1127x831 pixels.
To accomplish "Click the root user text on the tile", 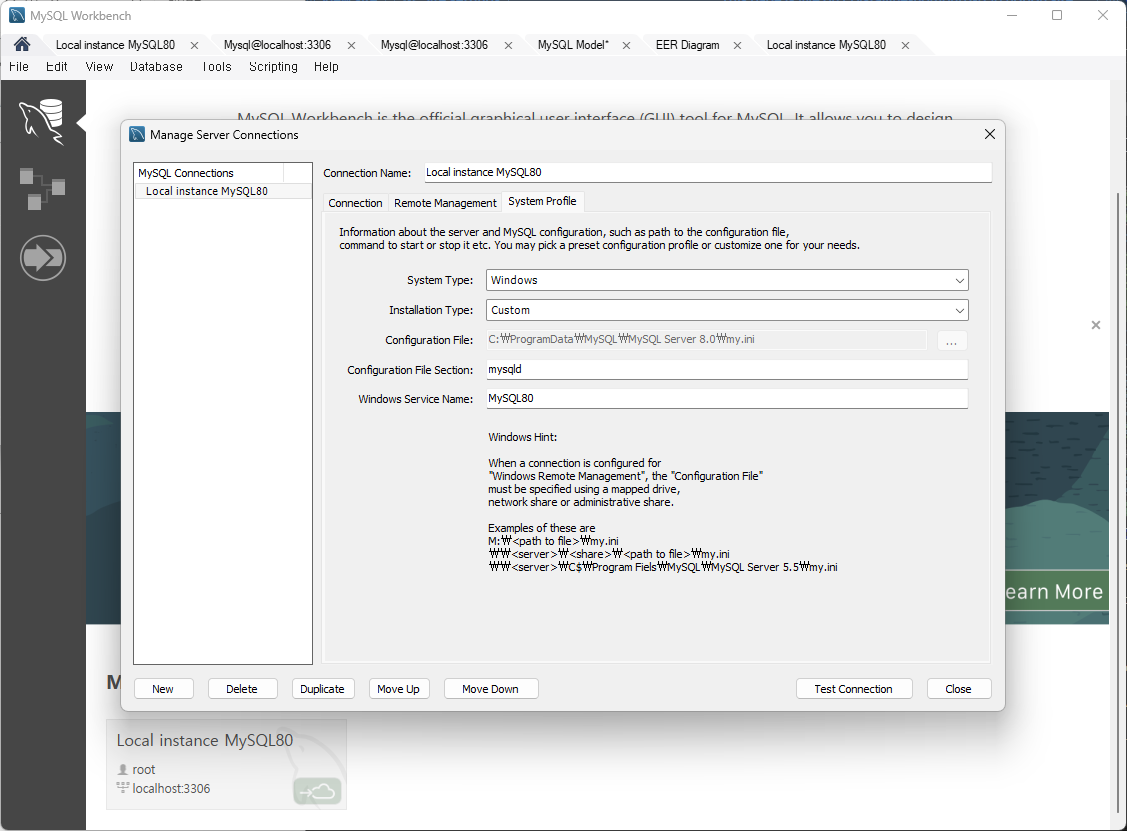I will pyautogui.click(x=144, y=770).
